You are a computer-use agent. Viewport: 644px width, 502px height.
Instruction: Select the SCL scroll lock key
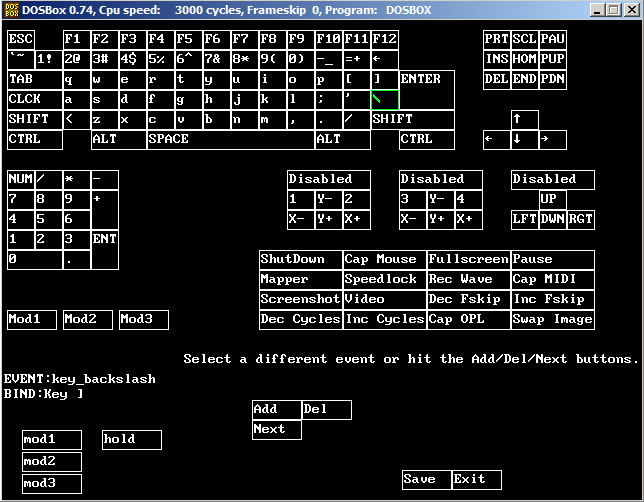(x=525, y=39)
